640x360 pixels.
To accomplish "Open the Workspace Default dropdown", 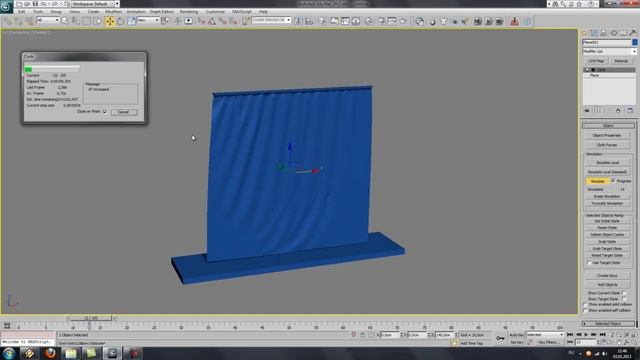I will tap(96, 4).
